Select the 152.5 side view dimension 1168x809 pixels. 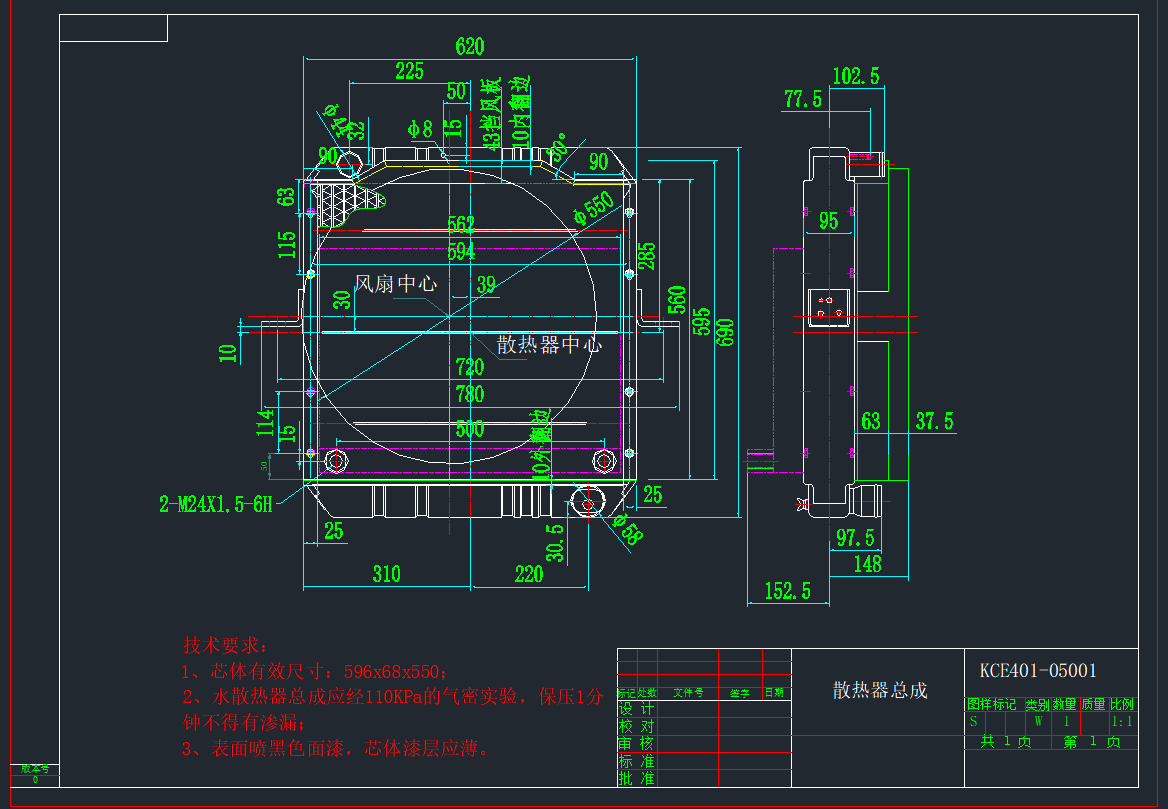click(787, 591)
